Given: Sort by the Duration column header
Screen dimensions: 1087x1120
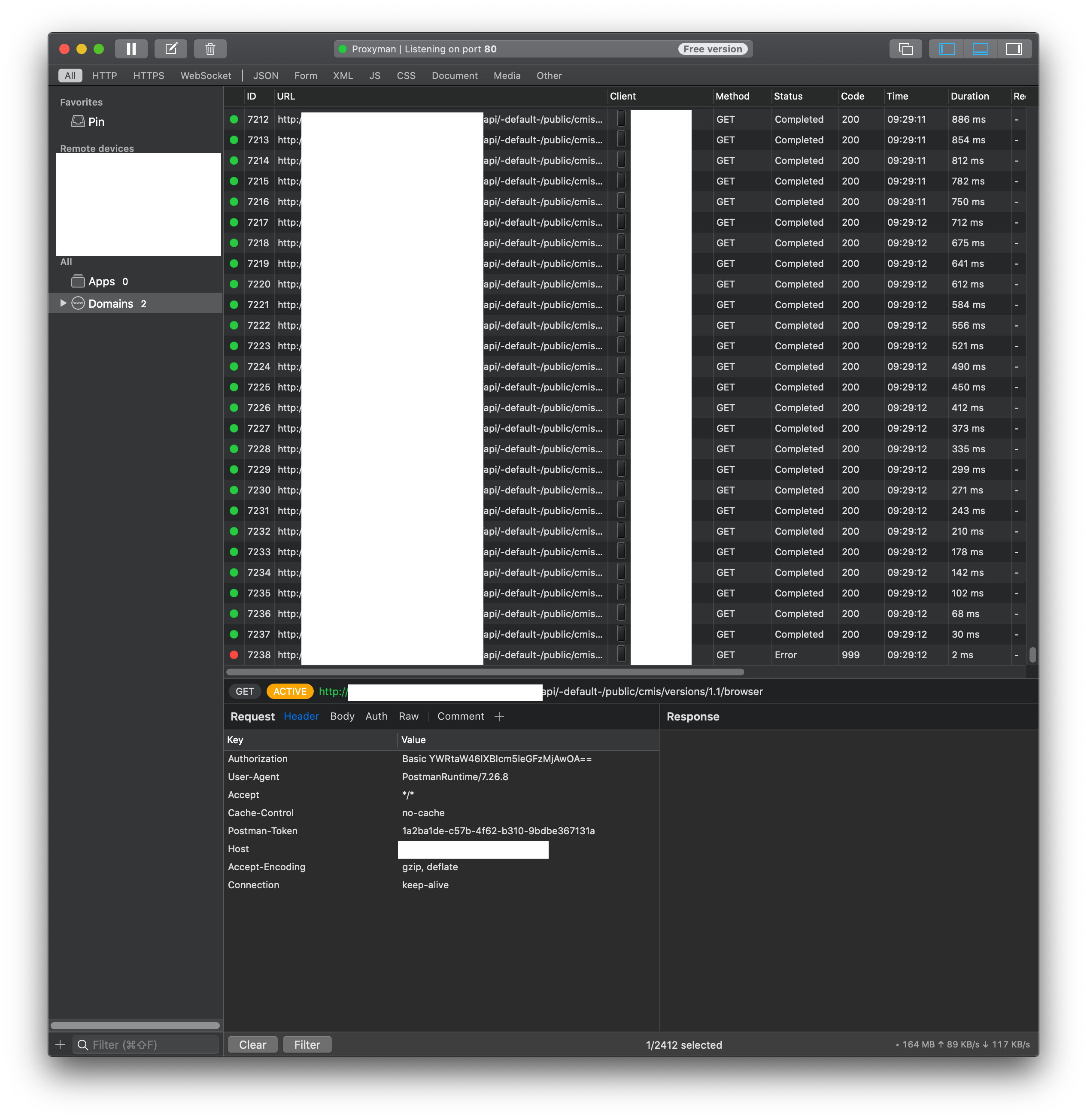Looking at the screenshot, I should (969, 96).
